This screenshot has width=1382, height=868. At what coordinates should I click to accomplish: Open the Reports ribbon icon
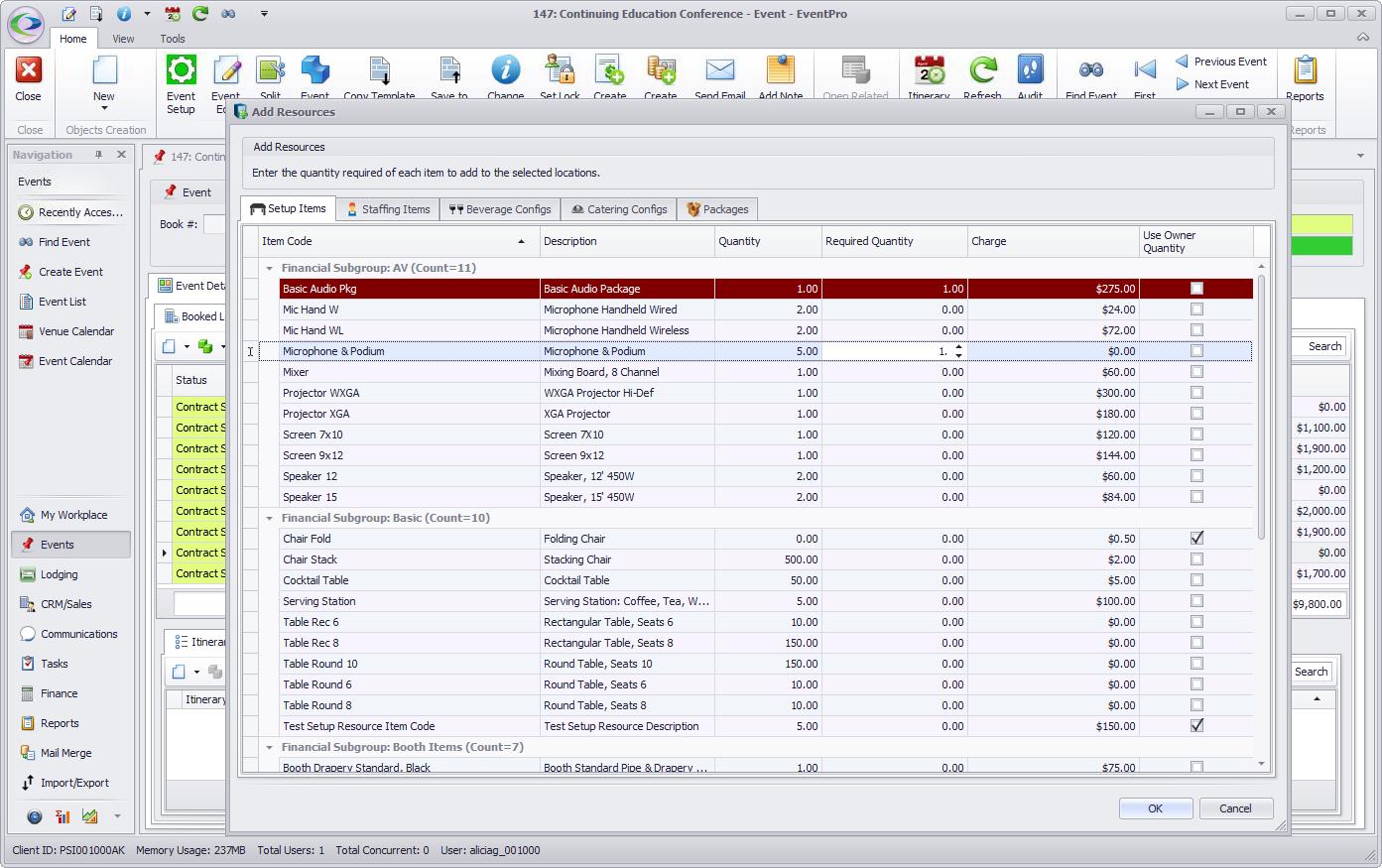tap(1305, 70)
